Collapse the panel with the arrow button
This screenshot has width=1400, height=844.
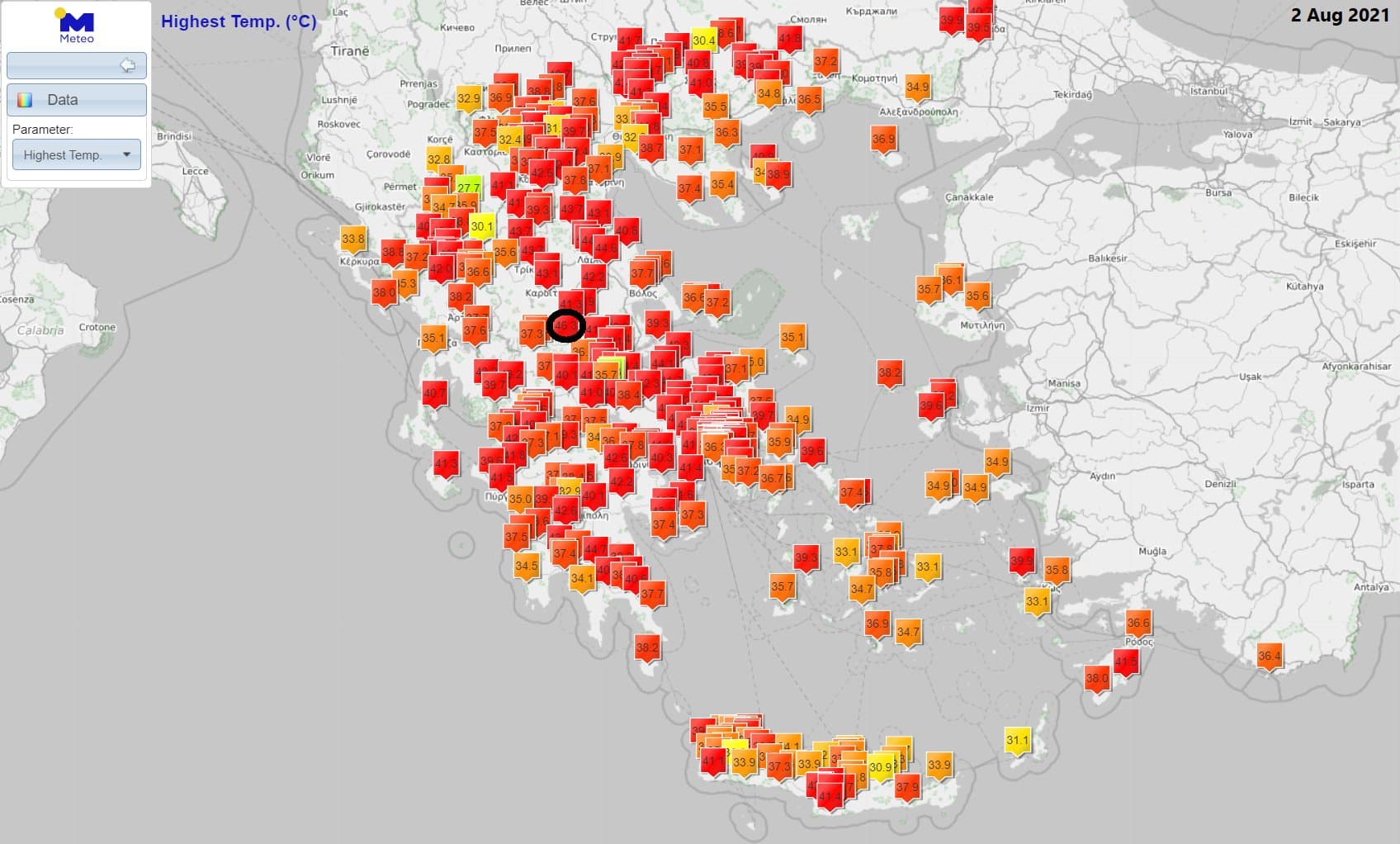pos(127,65)
